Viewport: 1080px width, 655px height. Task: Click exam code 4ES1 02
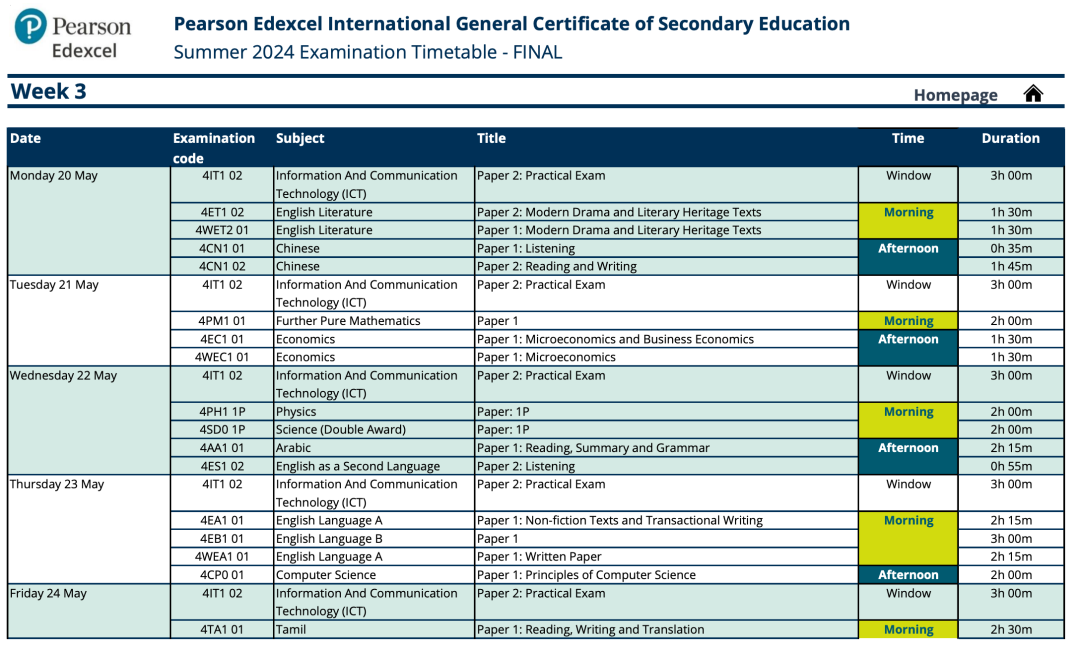[222, 466]
